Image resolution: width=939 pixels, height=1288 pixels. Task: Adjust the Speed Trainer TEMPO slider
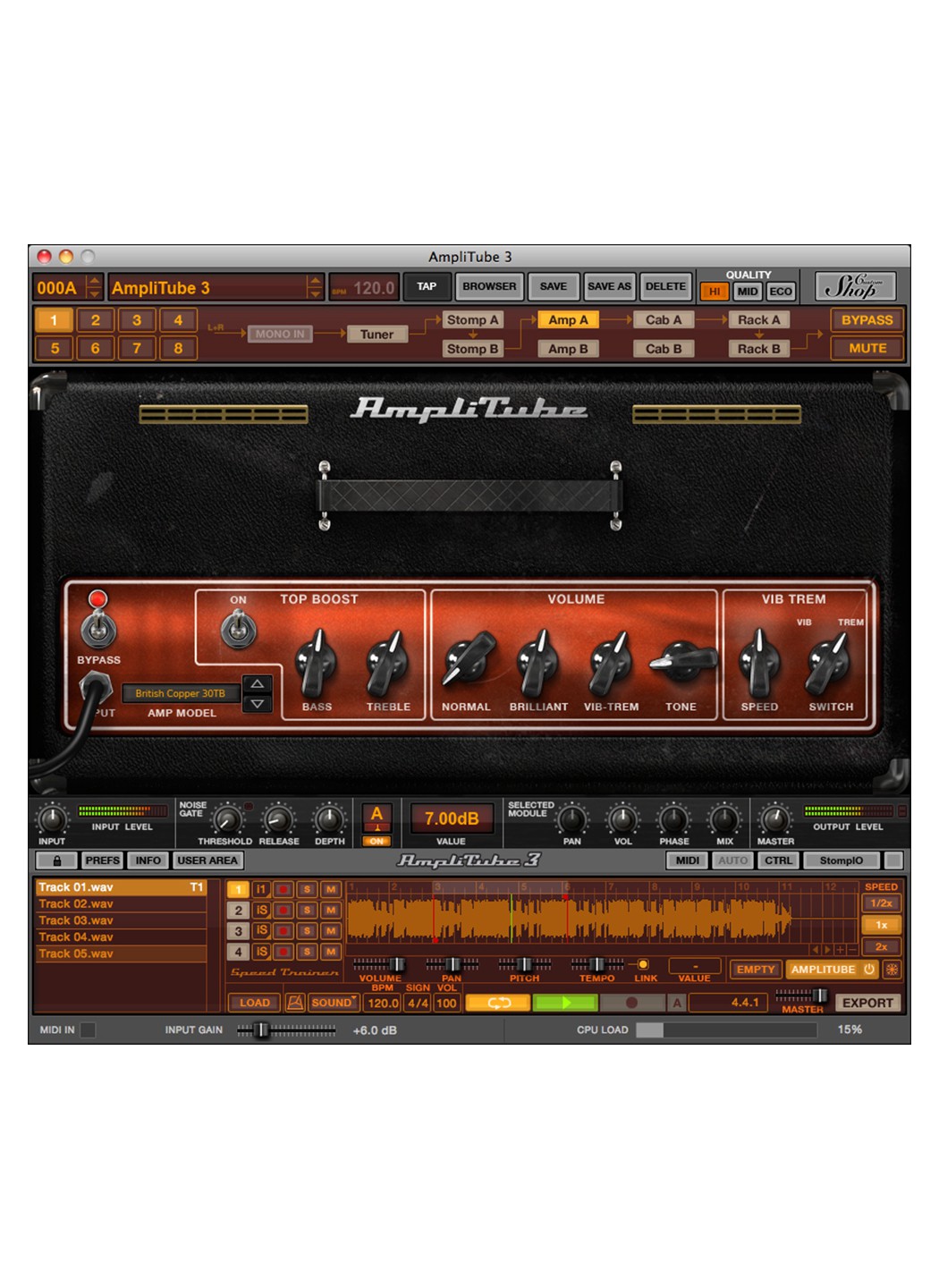coord(597,964)
